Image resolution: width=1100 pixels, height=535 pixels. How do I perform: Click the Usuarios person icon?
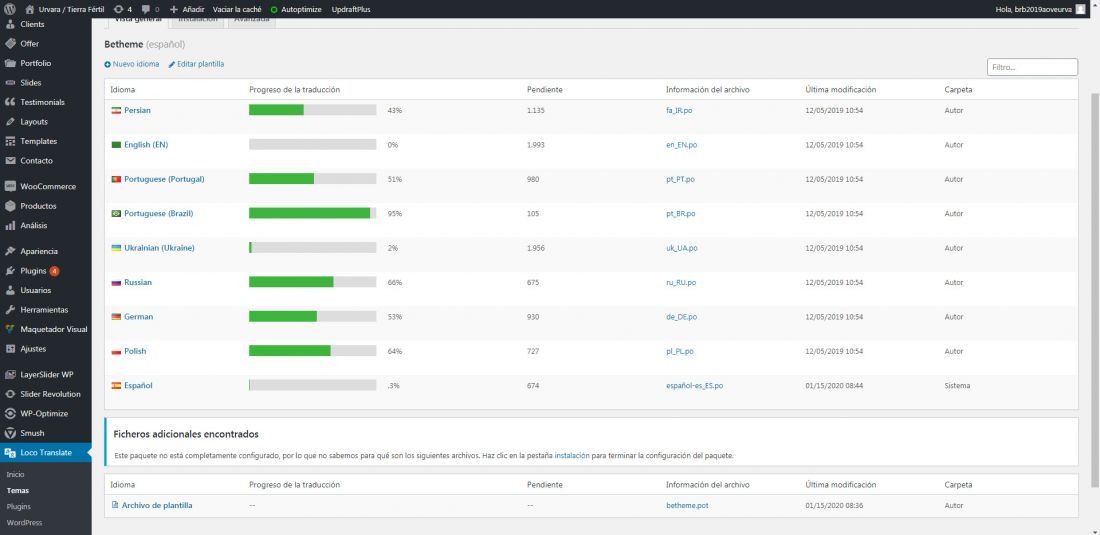point(10,290)
